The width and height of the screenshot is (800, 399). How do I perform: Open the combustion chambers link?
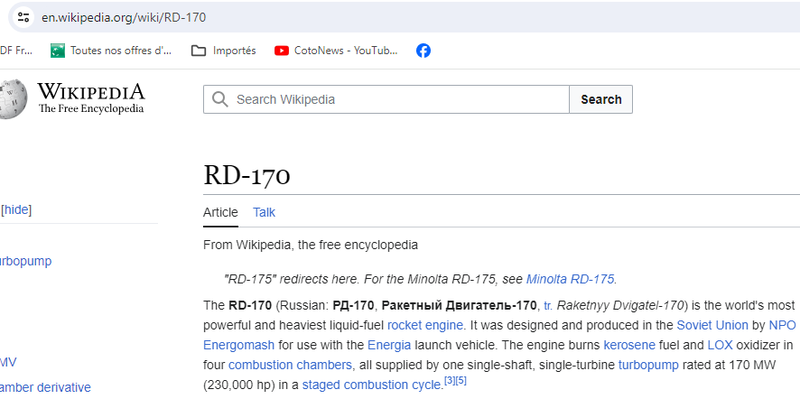click(290, 365)
